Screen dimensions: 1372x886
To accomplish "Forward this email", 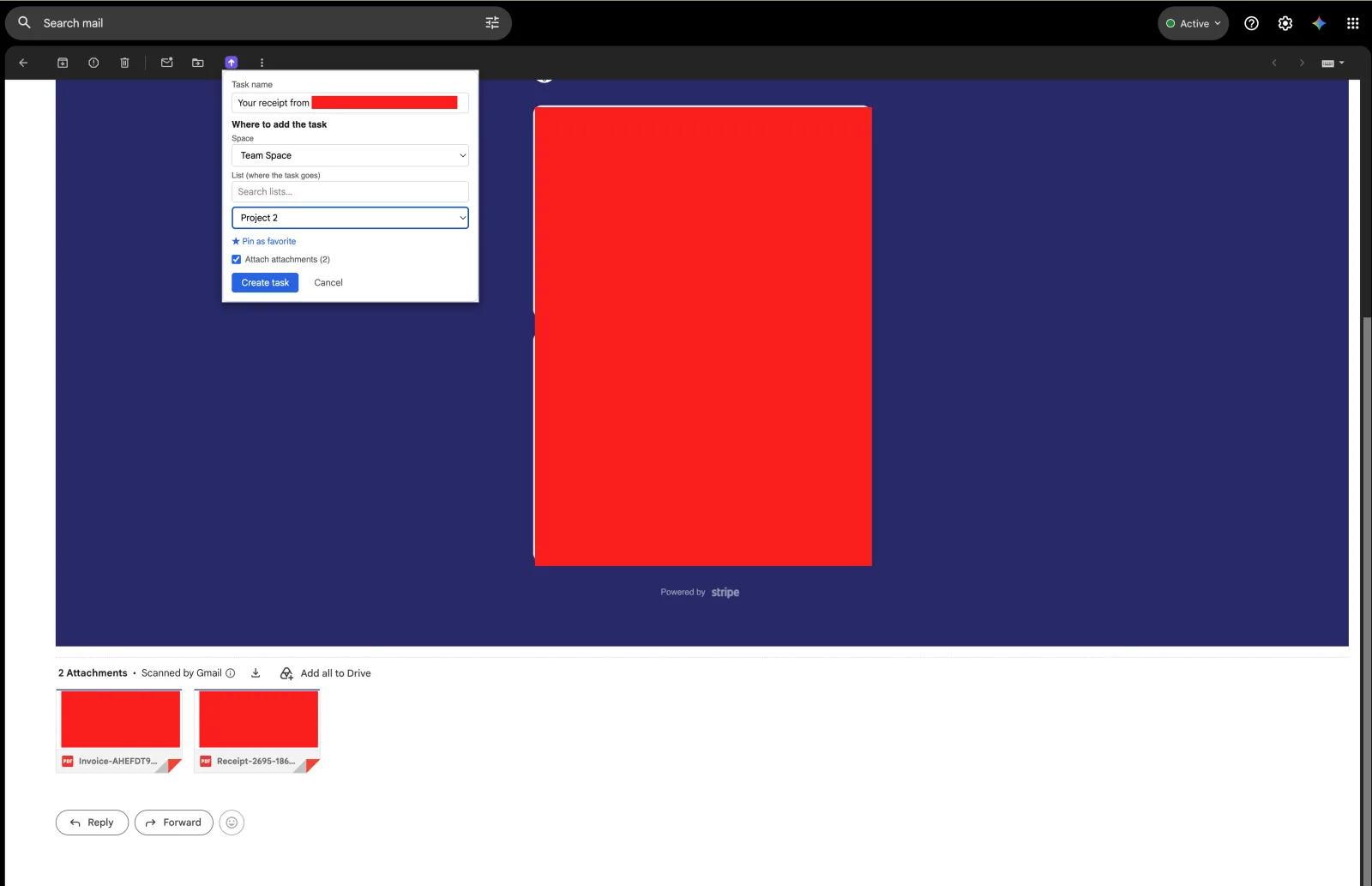I will coord(174,823).
